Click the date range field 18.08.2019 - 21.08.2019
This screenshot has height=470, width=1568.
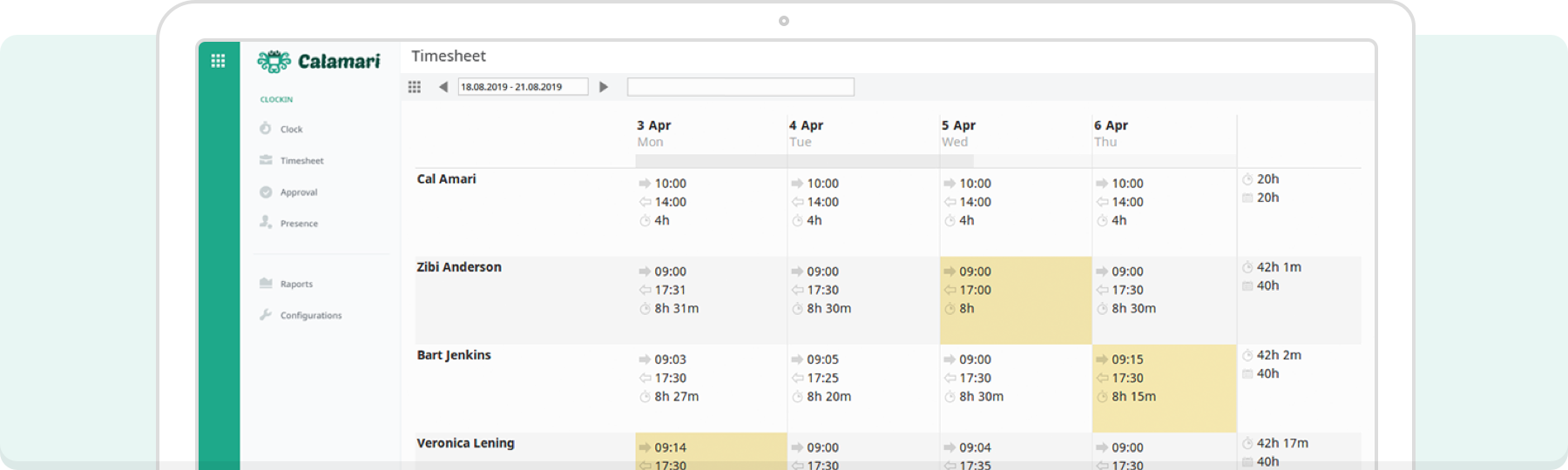523,87
